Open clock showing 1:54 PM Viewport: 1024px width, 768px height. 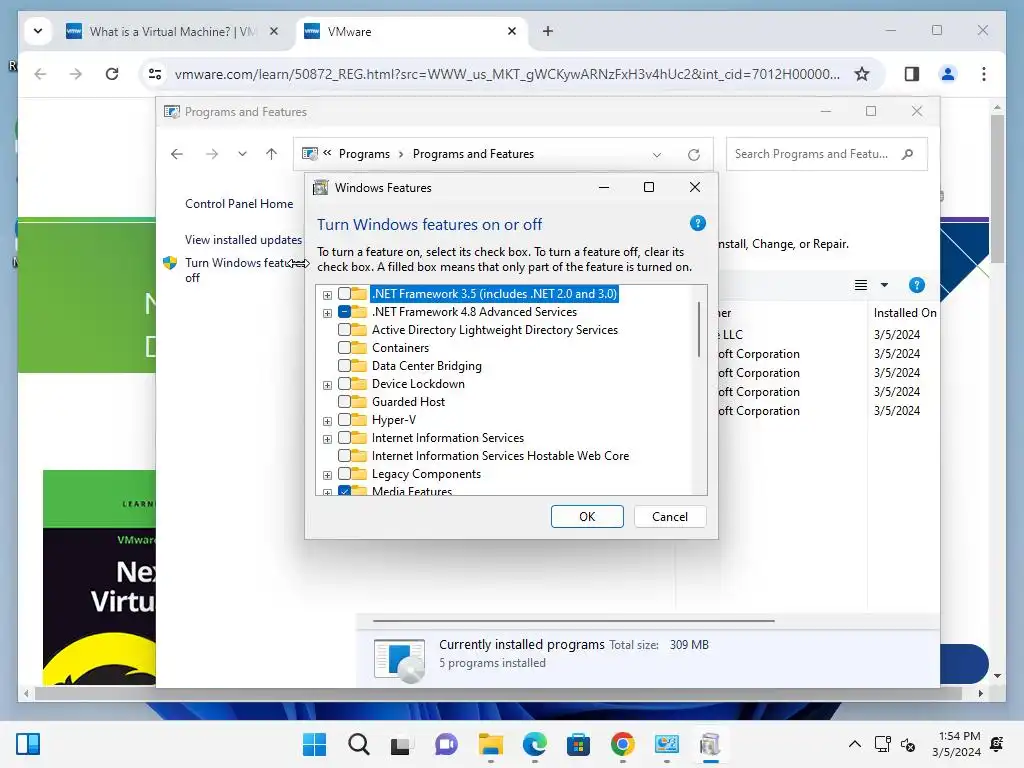(956, 744)
